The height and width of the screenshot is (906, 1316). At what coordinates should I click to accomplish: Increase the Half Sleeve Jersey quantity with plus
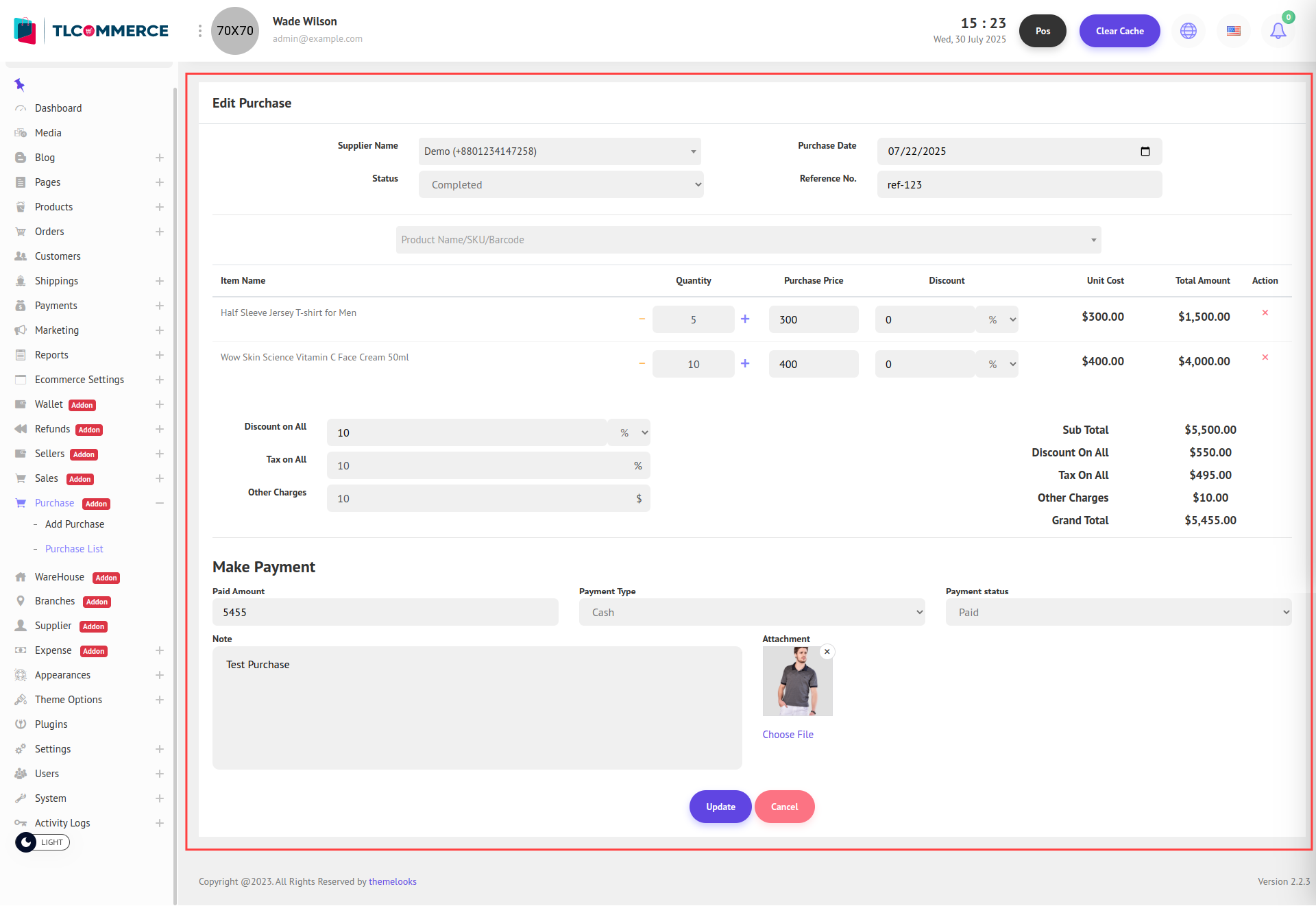pos(745,319)
